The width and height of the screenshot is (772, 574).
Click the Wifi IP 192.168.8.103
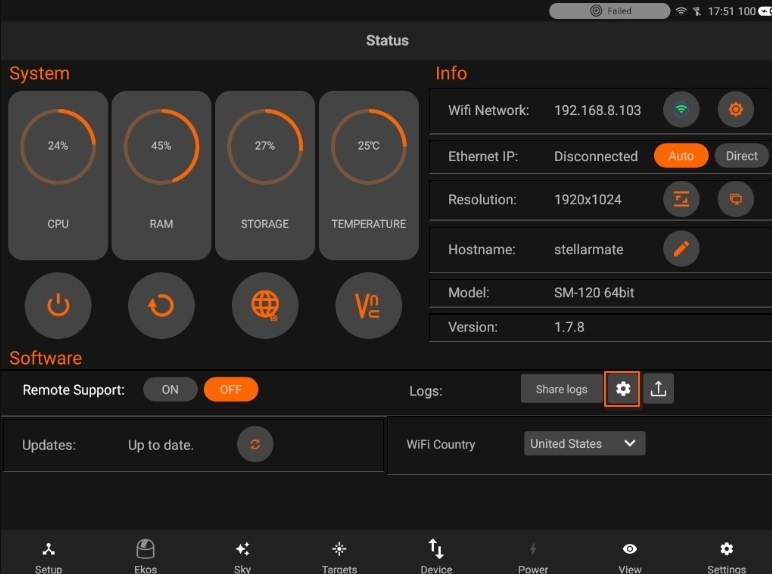tap(598, 110)
